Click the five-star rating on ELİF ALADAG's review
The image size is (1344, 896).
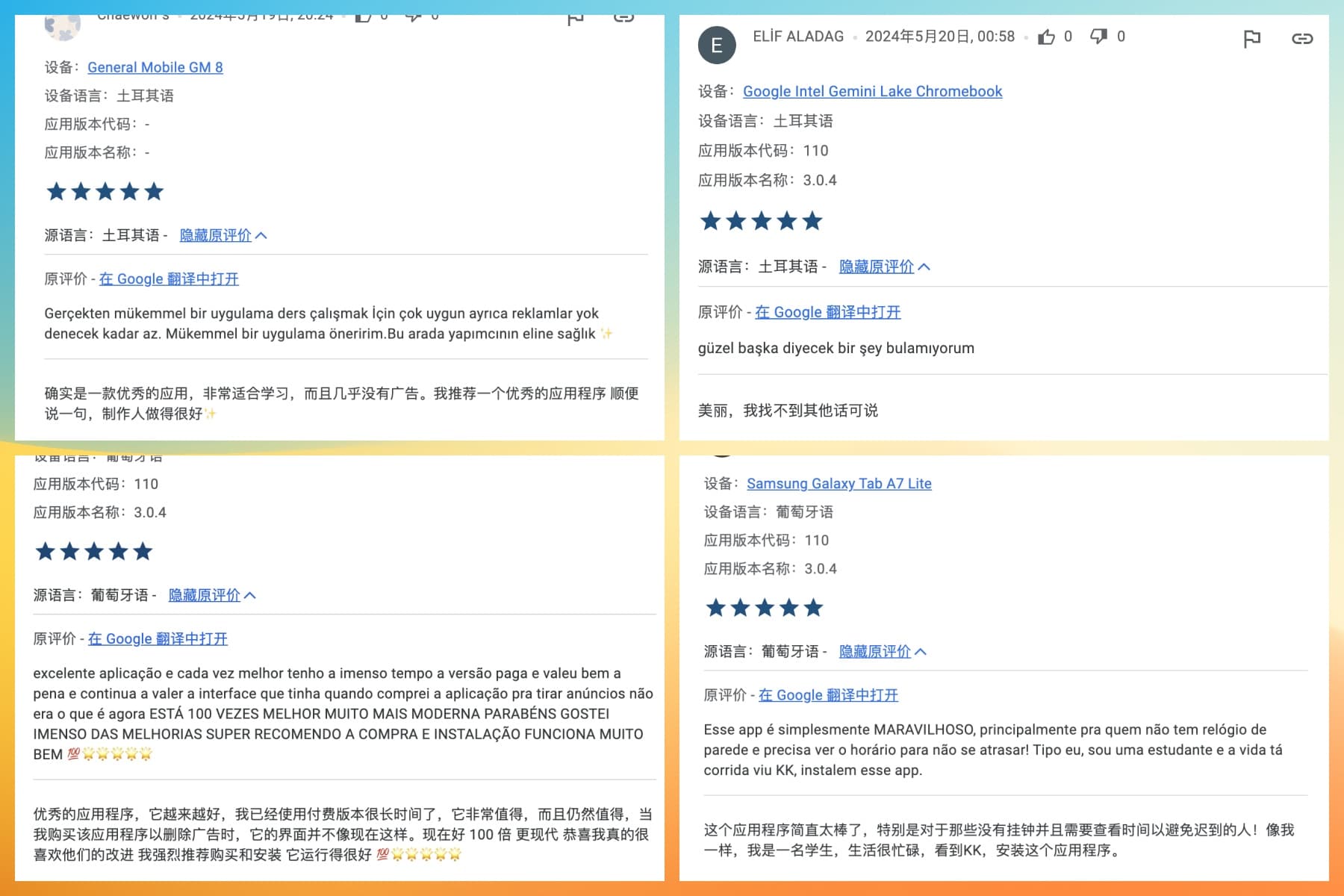(761, 221)
